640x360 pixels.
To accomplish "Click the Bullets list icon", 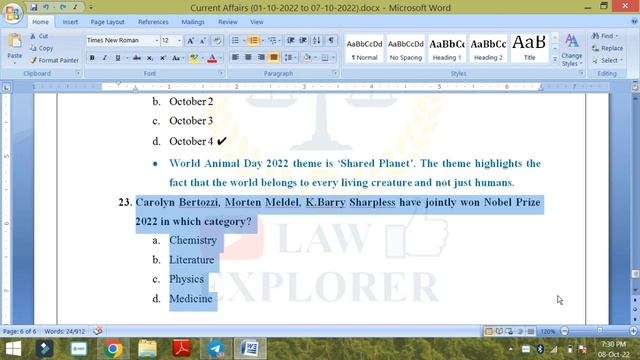I will click(x=236, y=40).
